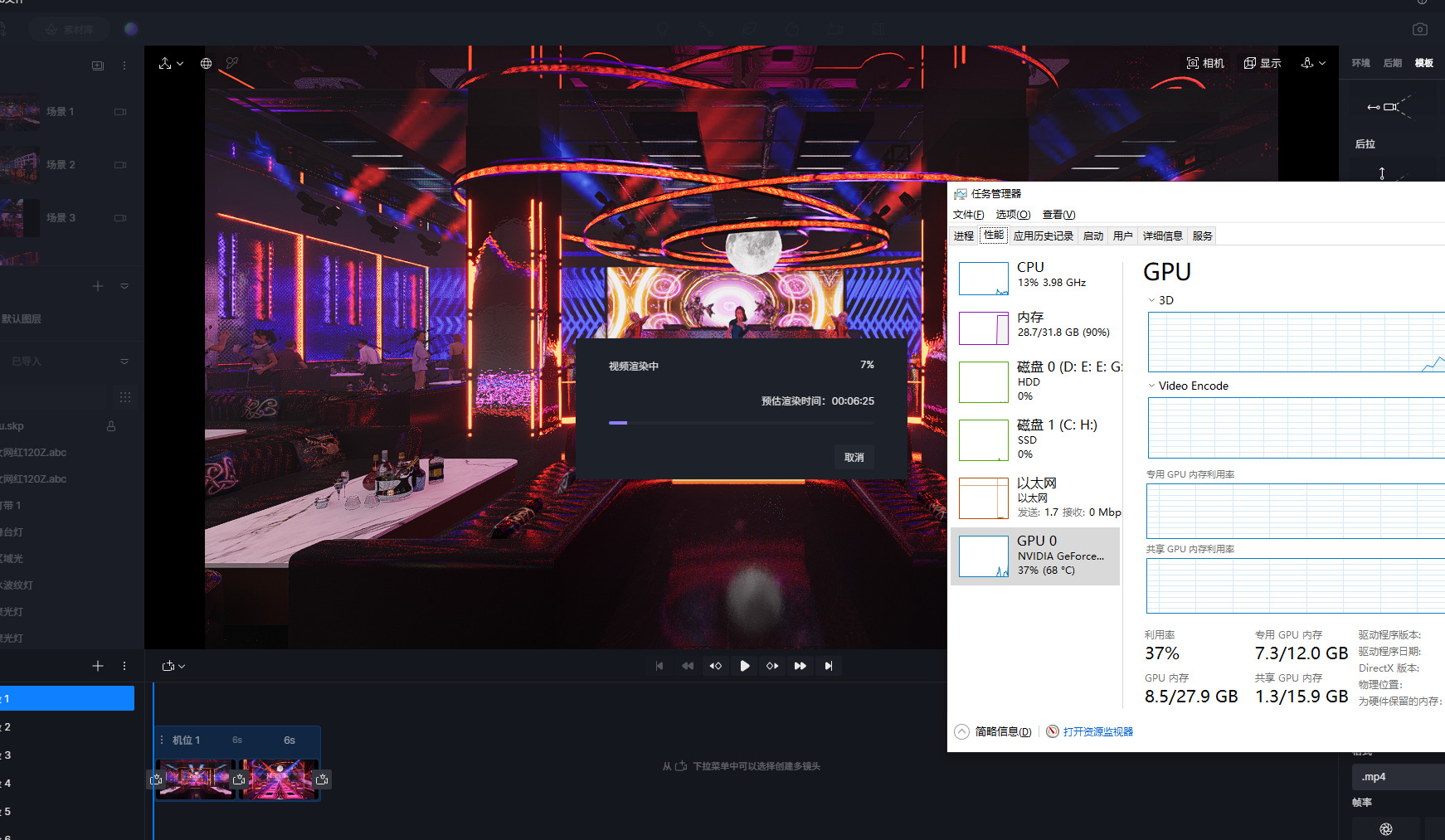1445x840 pixels.
Task: Select the first keyframe thumbnail in 机位 1
Action: tap(196, 779)
